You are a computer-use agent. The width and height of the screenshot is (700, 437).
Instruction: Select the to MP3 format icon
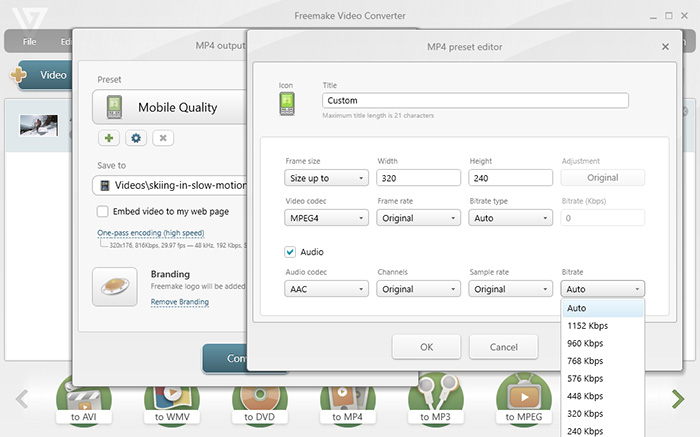(x=435, y=400)
